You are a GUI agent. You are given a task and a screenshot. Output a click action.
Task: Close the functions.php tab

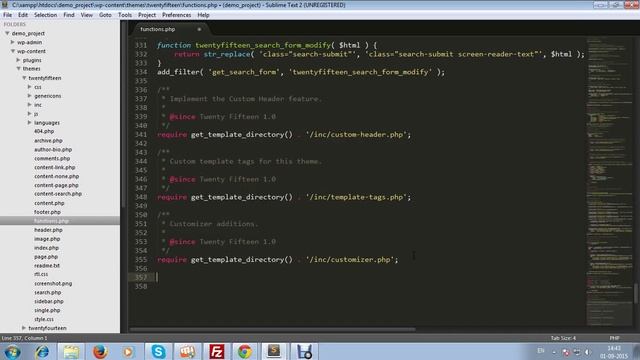coord(199,29)
